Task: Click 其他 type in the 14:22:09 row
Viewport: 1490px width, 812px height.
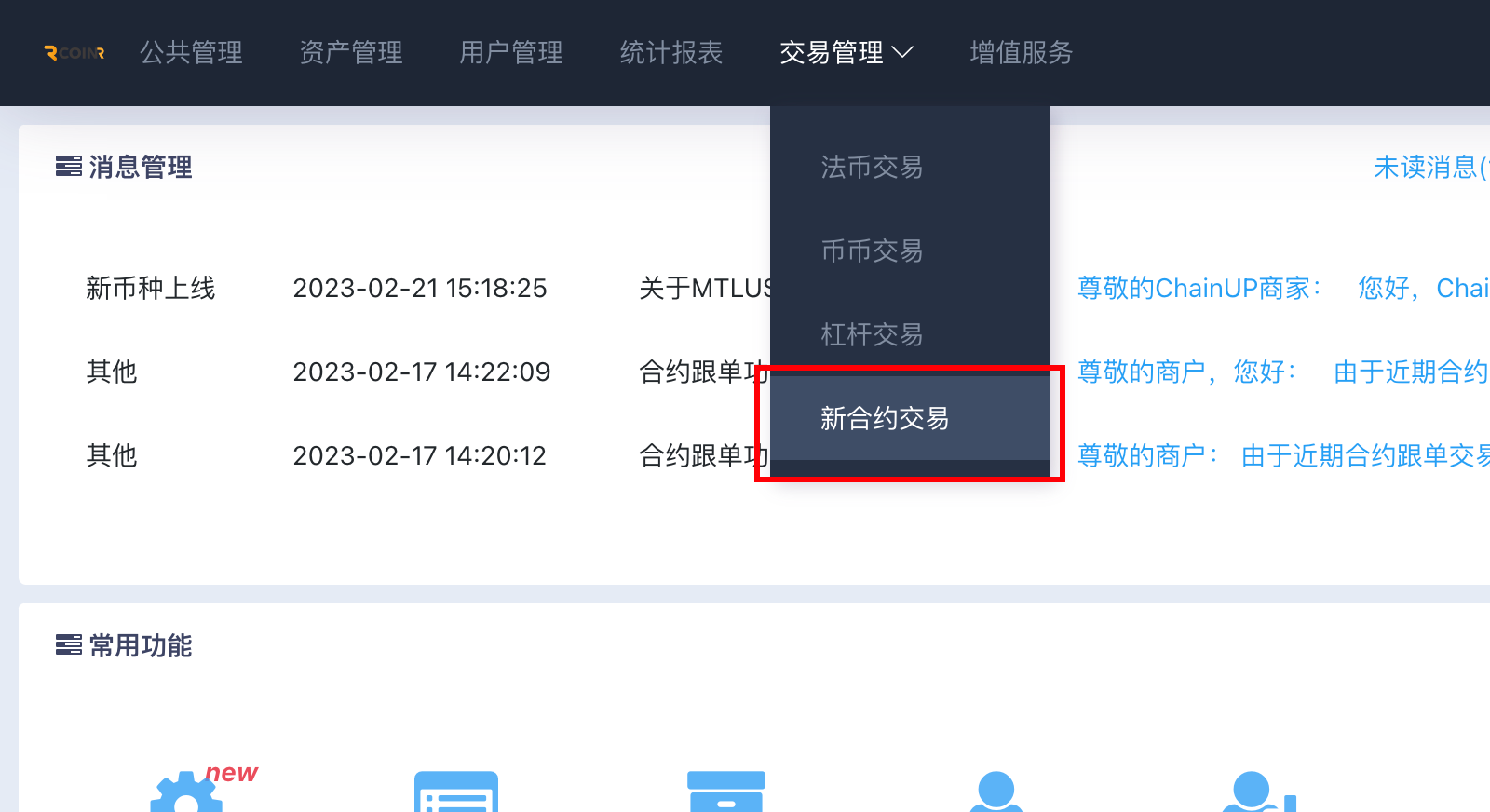Action: pos(112,372)
